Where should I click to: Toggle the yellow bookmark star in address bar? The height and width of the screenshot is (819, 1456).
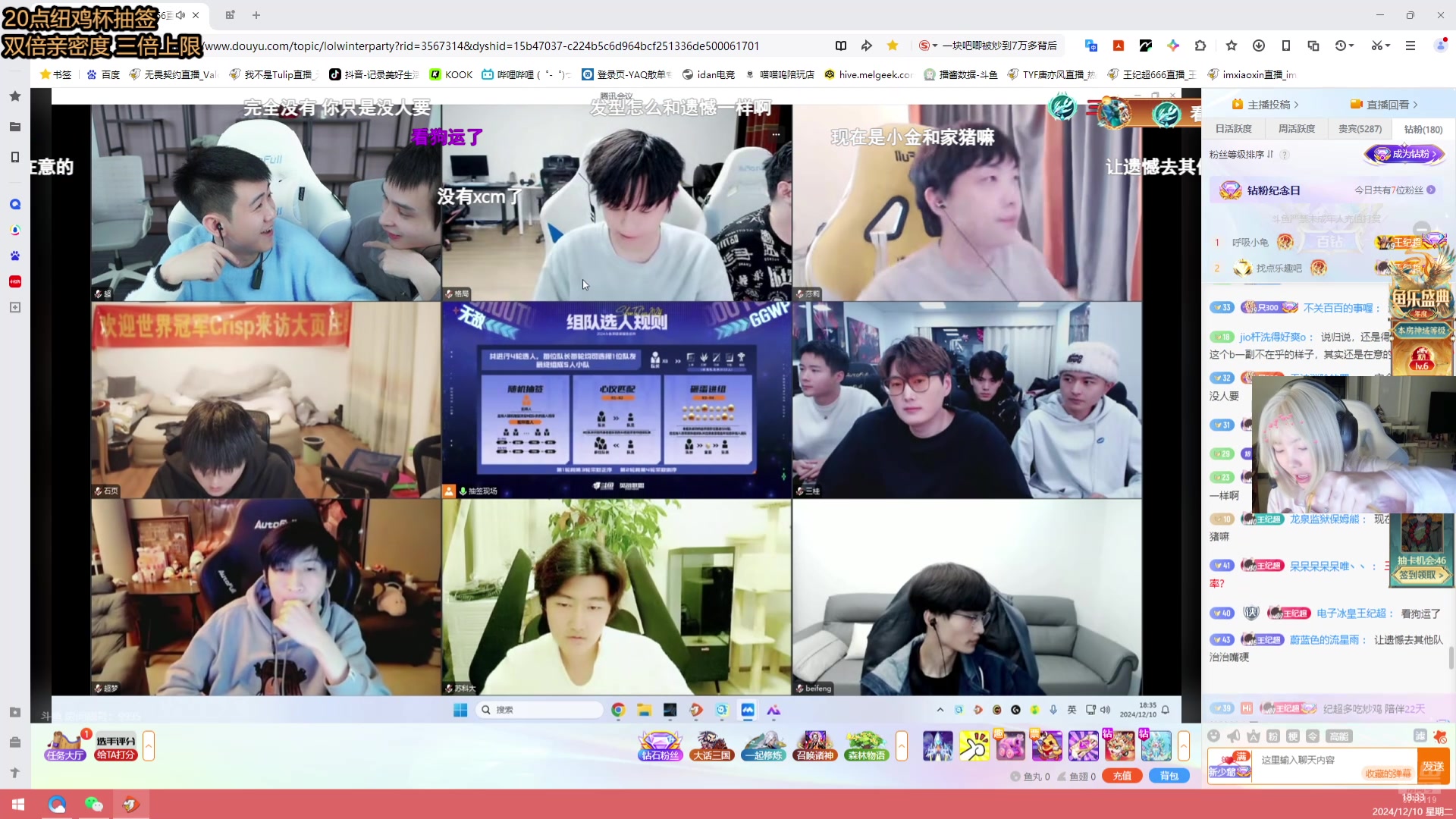pyautogui.click(x=893, y=46)
